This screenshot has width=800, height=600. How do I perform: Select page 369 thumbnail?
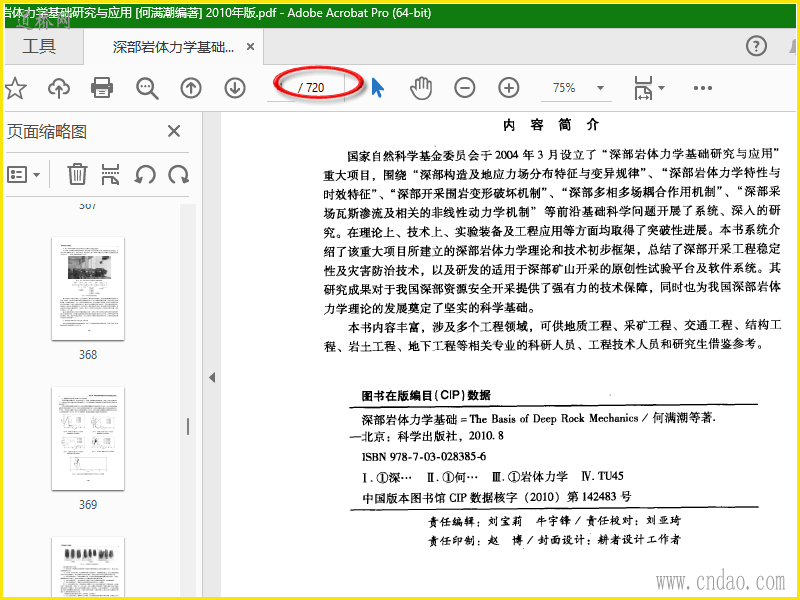tap(88, 439)
